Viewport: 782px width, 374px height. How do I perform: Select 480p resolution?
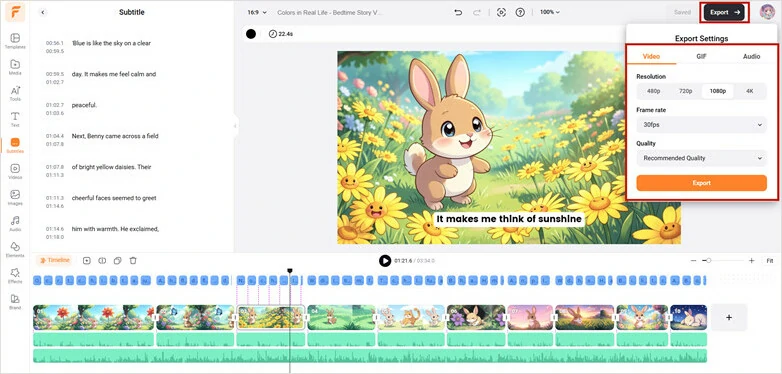coord(653,91)
